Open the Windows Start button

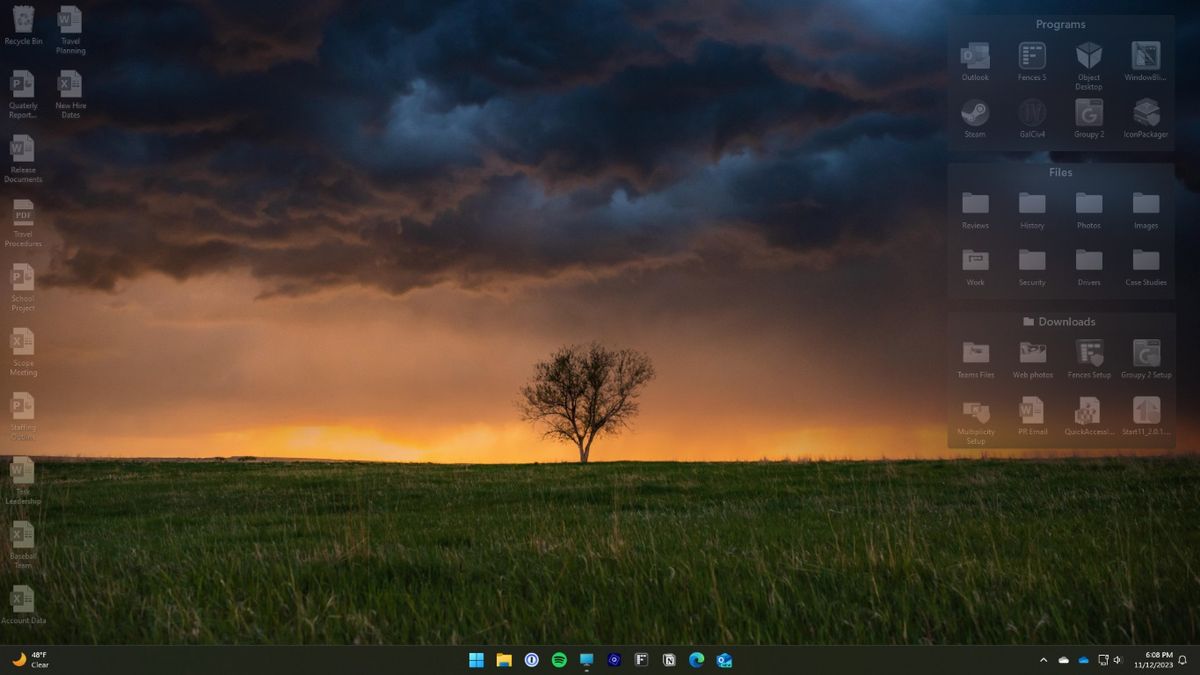[x=477, y=660]
